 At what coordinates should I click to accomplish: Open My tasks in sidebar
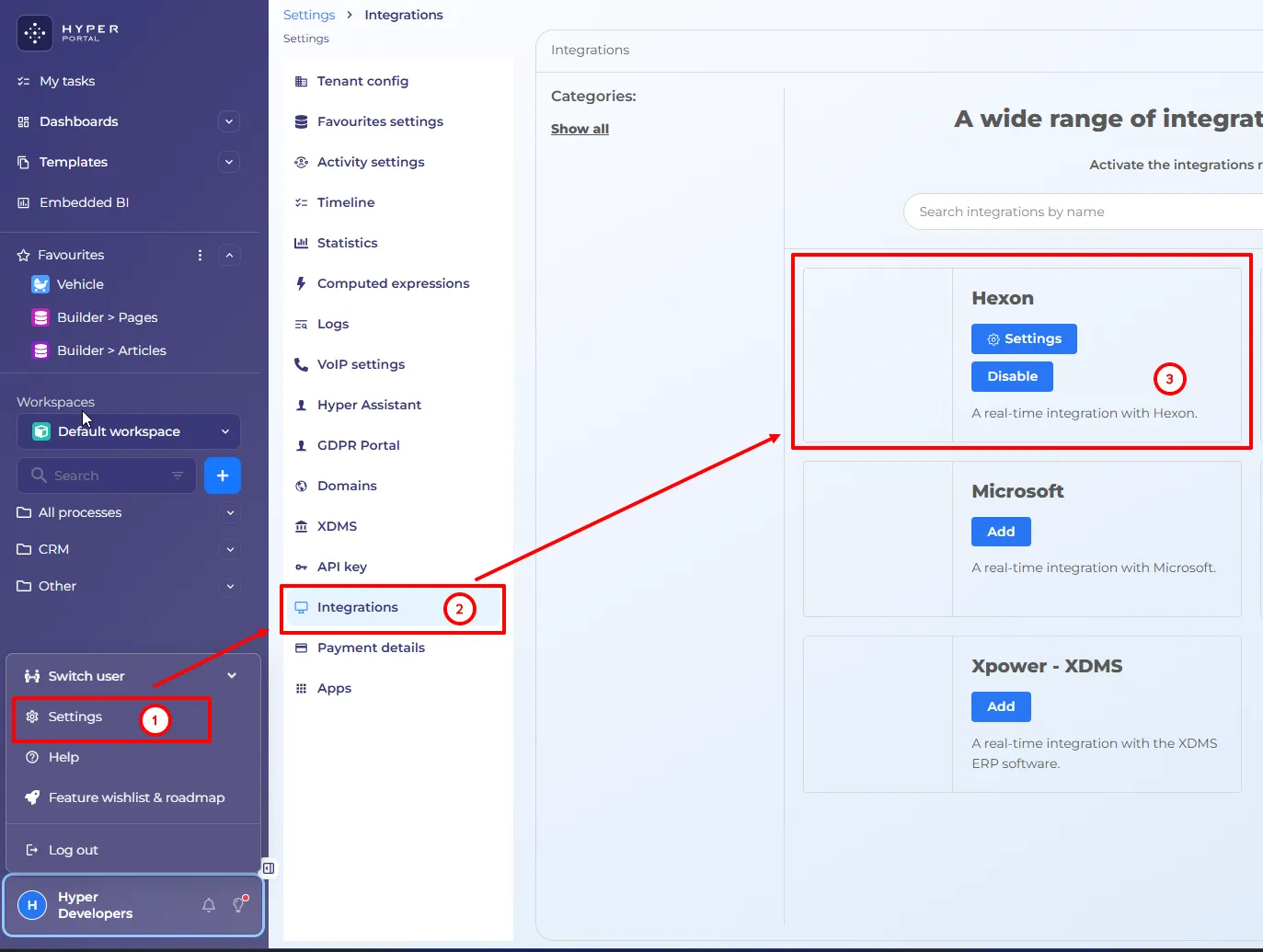click(x=67, y=81)
